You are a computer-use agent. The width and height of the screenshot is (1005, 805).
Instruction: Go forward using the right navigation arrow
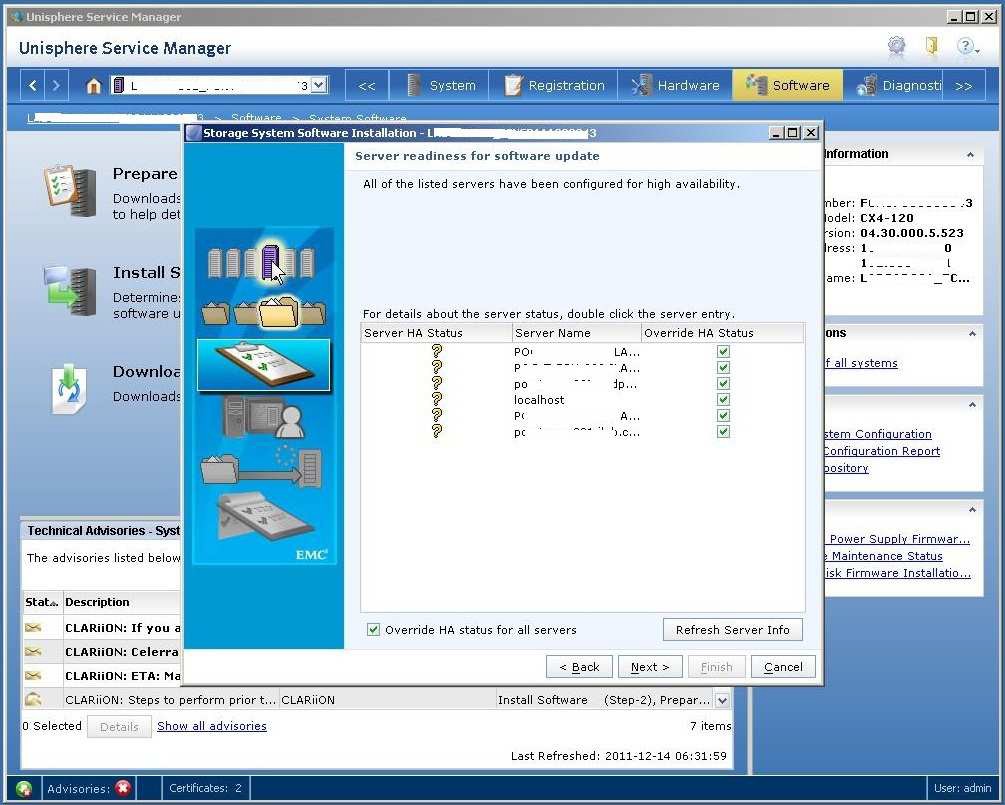(56, 85)
